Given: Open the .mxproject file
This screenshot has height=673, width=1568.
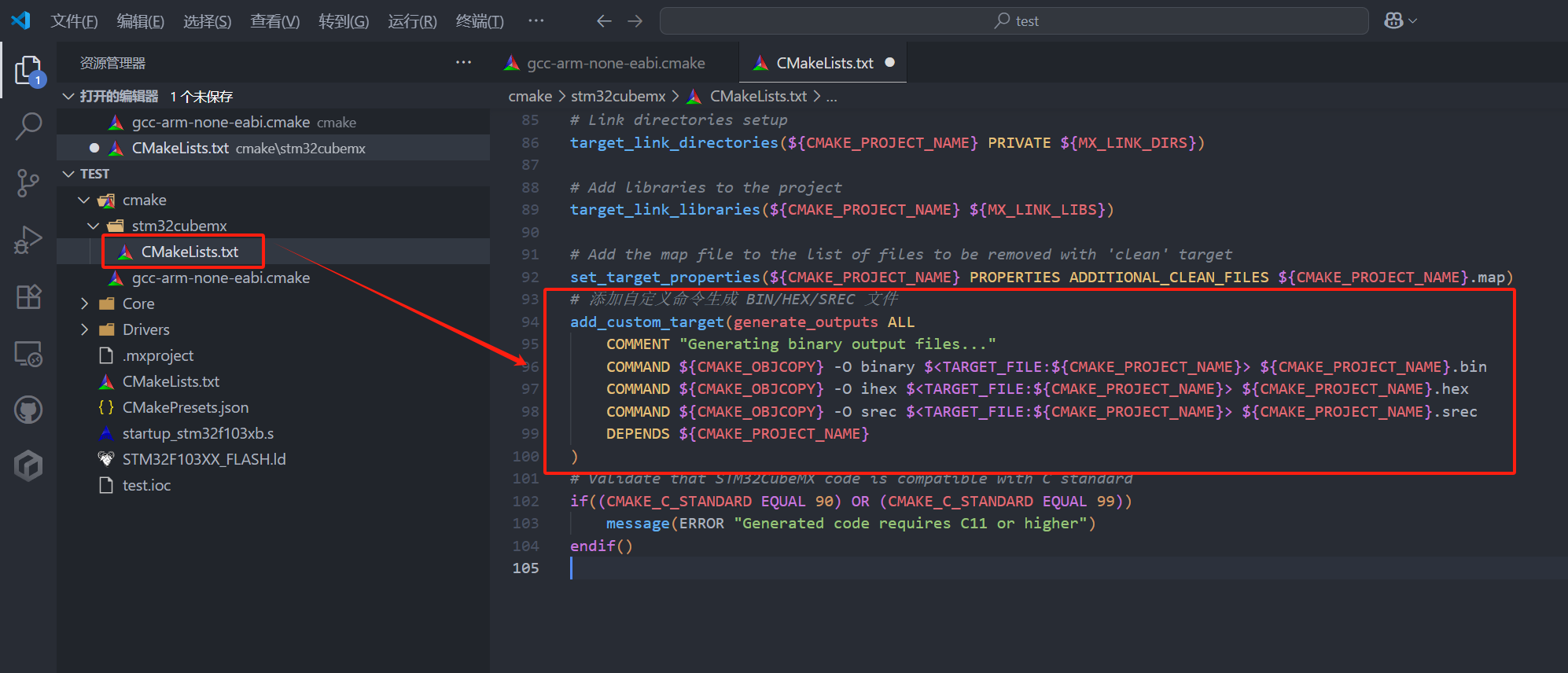Looking at the screenshot, I should point(274,355).
